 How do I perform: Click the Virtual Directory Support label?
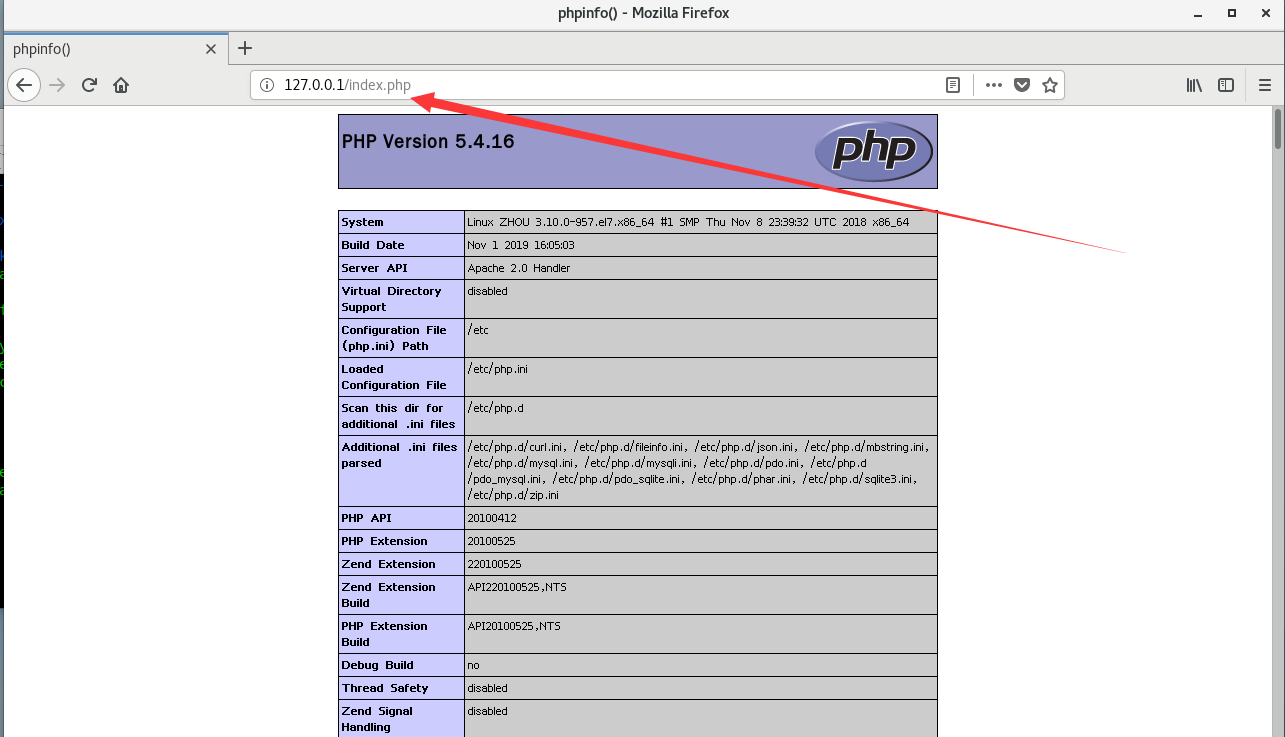tap(391, 299)
